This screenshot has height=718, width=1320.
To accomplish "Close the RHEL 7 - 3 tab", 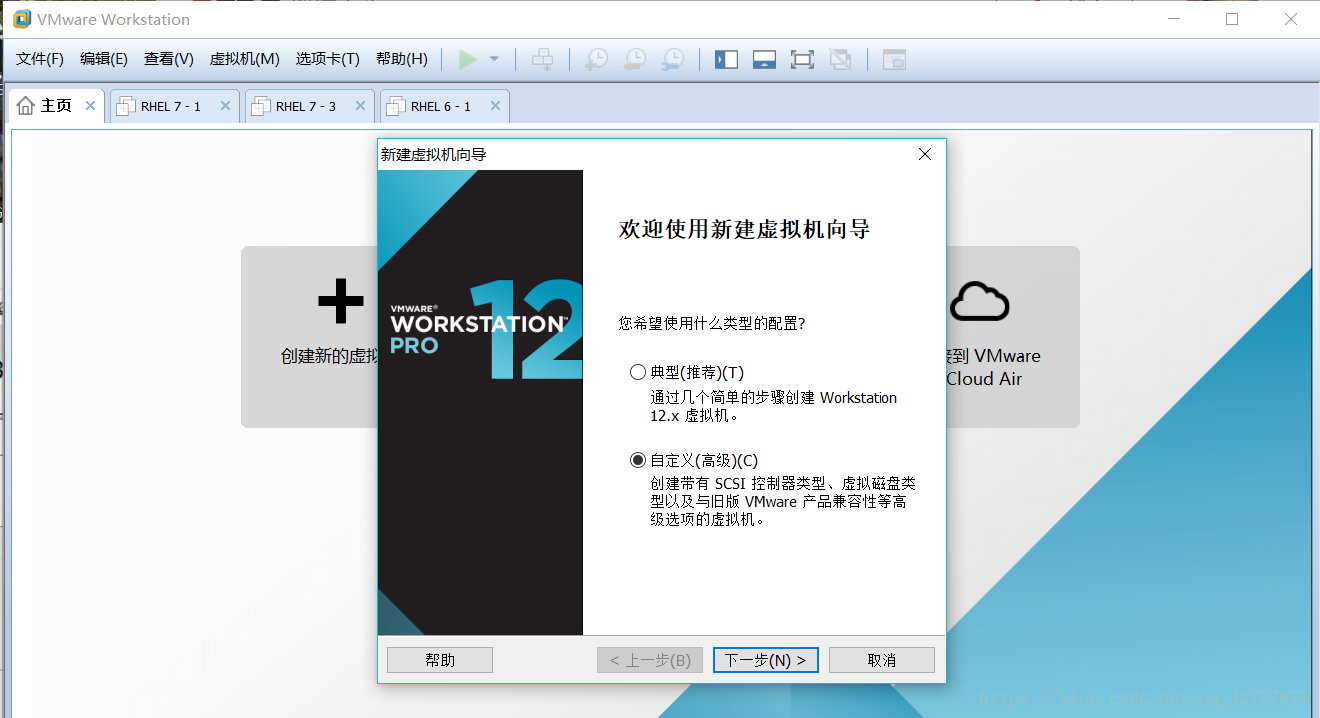I will tap(360, 105).
